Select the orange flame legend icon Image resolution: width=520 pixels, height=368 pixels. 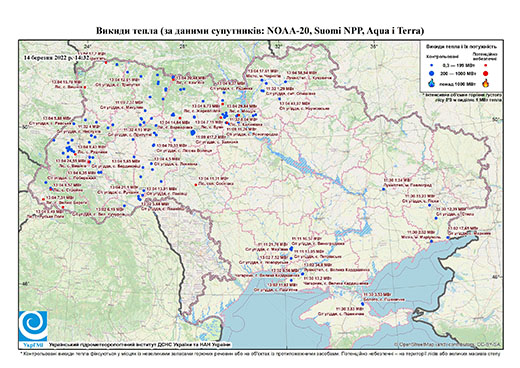click(486, 83)
